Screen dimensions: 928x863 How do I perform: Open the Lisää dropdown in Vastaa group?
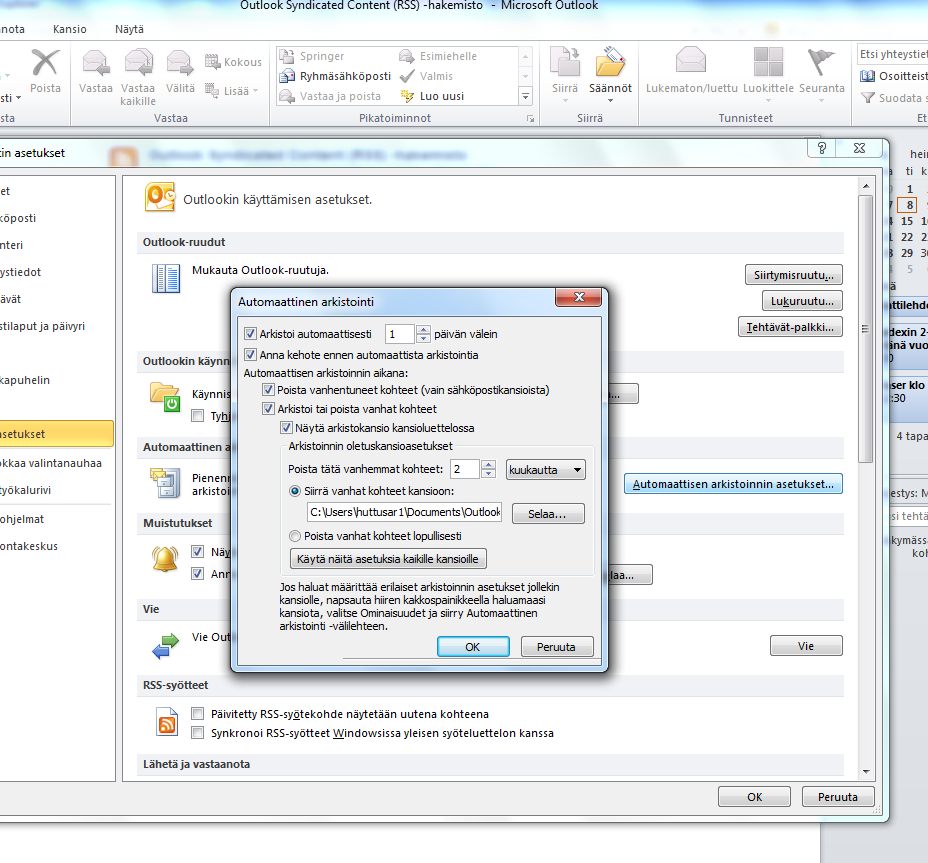click(256, 91)
